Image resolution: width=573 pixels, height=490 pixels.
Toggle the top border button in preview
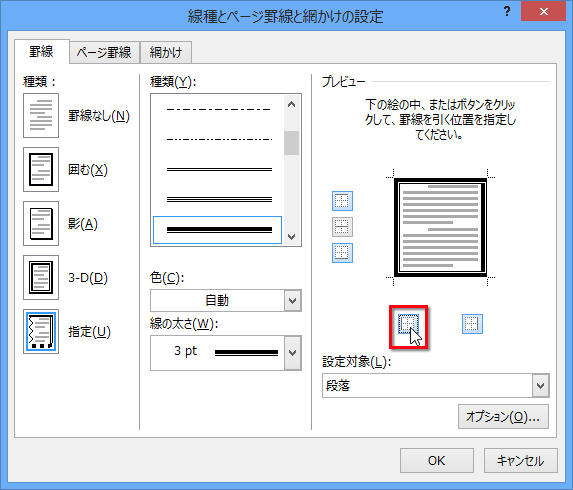(342, 201)
